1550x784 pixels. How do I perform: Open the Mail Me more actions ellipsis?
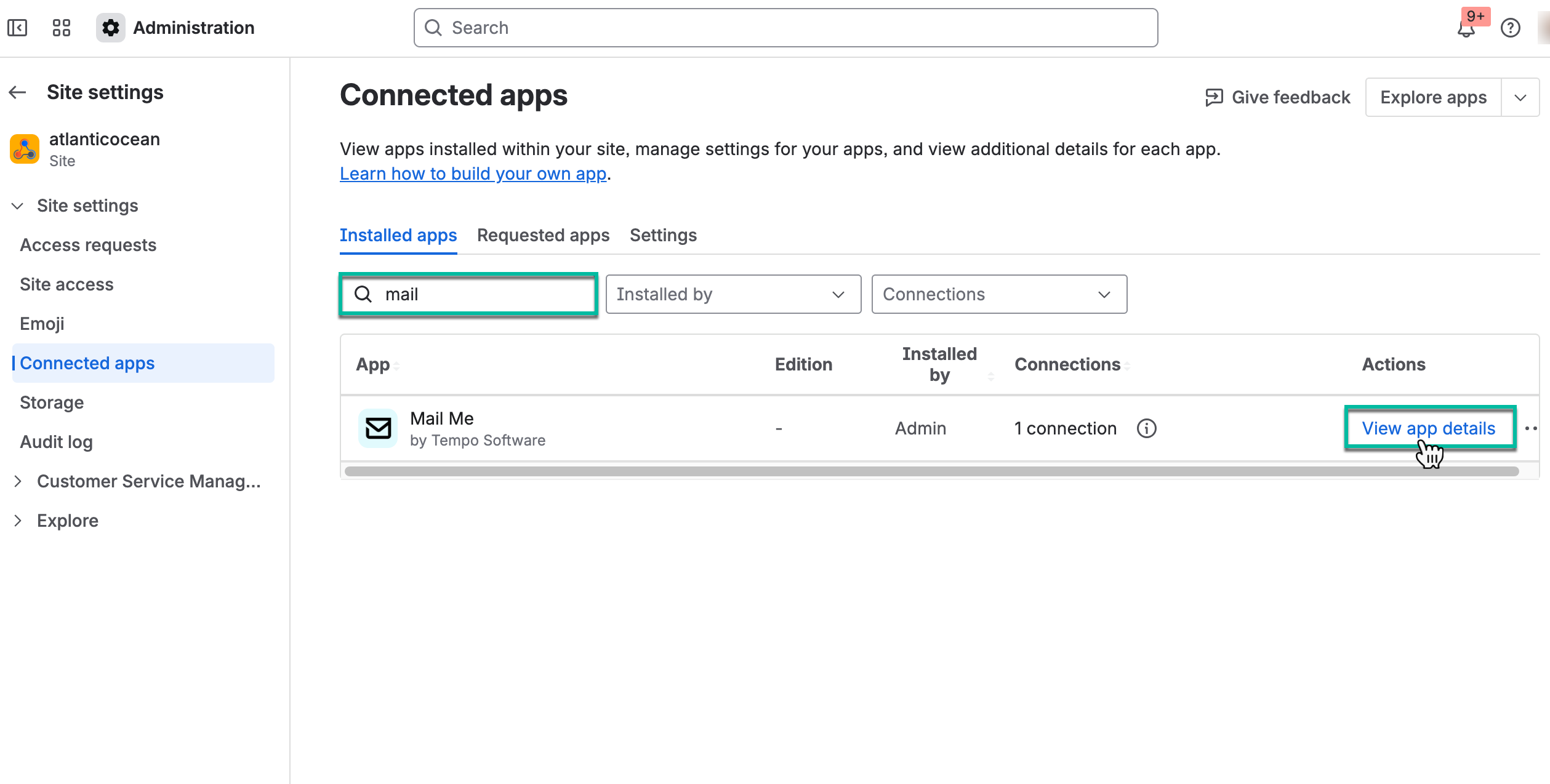tap(1531, 428)
